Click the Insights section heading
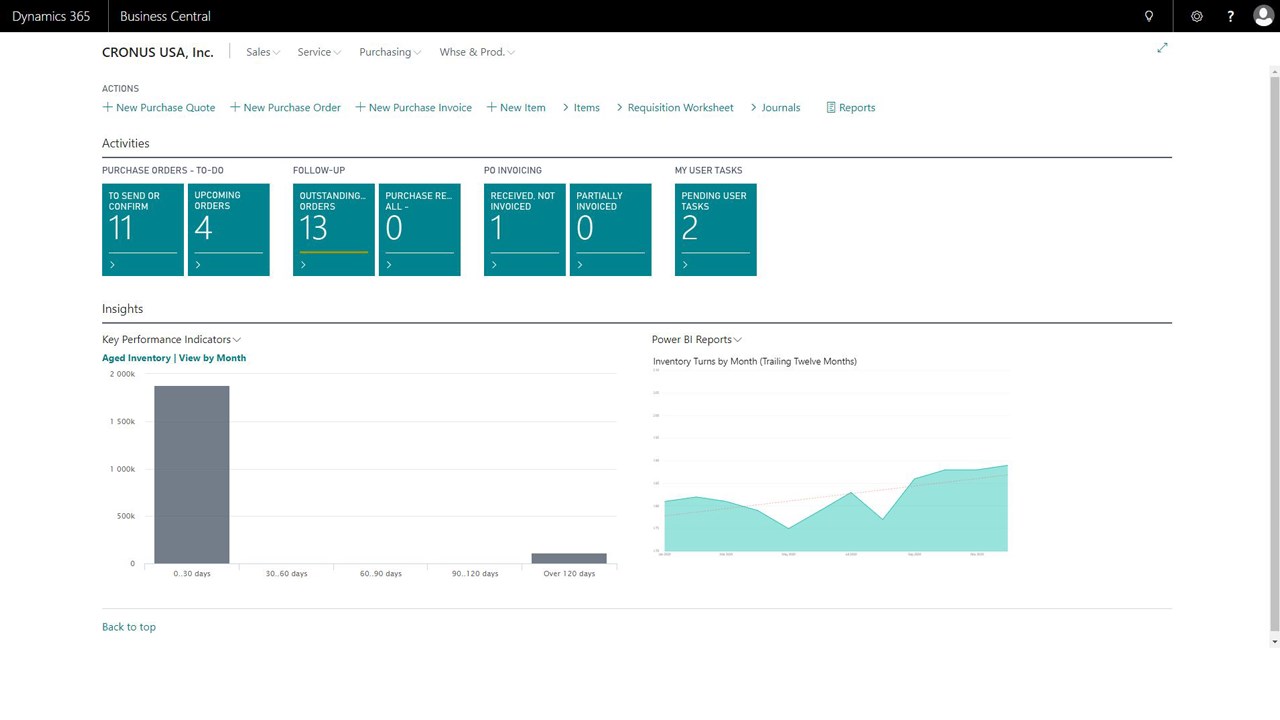 point(122,309)
